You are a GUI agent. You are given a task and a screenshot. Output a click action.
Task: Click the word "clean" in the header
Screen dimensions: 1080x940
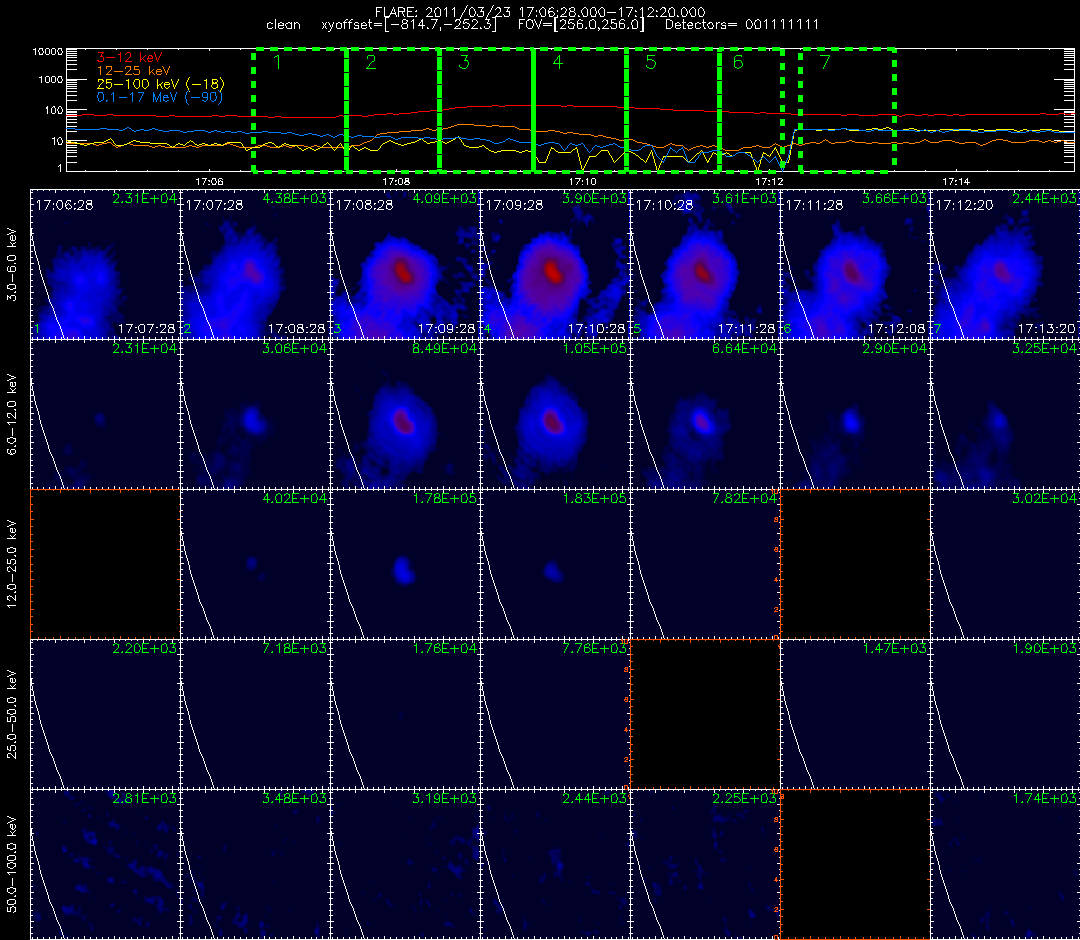pyautogui.click(x=283, y=25)
